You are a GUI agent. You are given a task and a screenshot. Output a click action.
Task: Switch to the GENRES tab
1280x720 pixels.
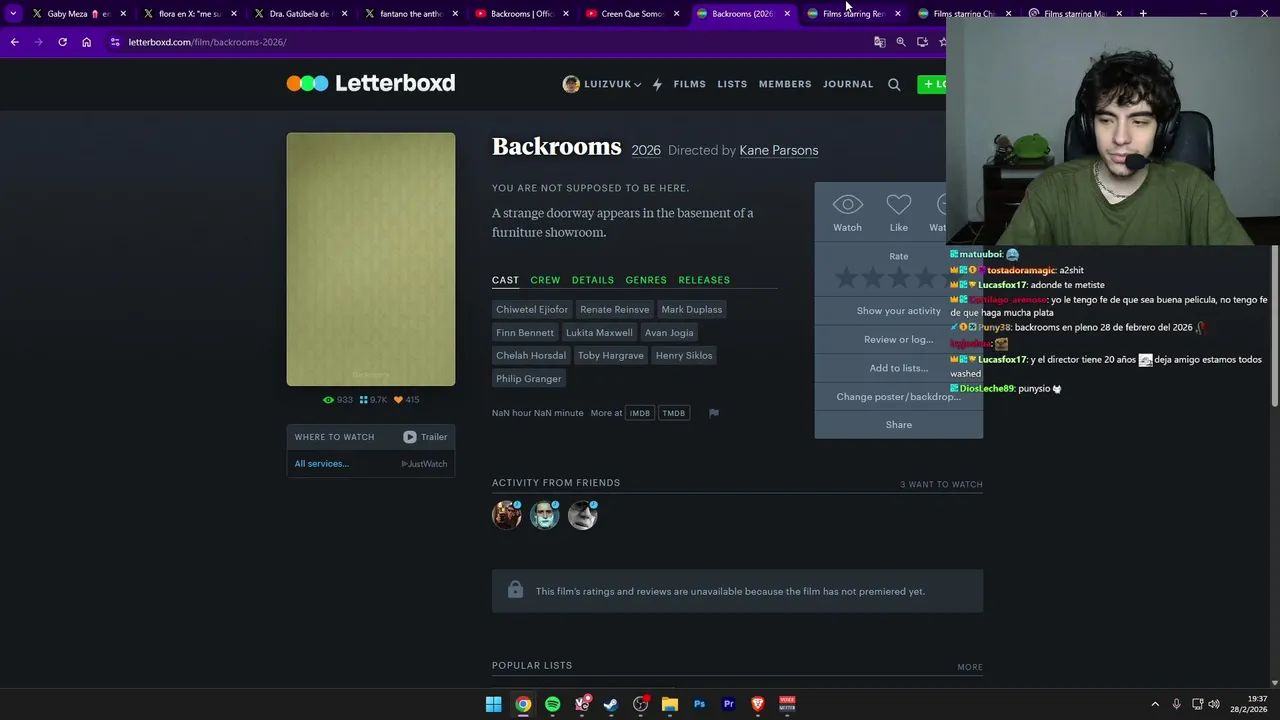(646, 280)
